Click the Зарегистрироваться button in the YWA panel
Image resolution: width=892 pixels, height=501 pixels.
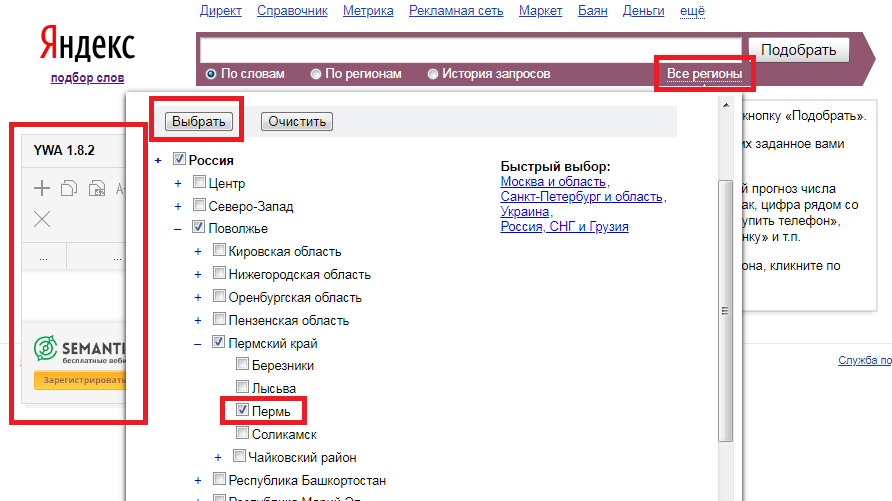coord(80,380)
